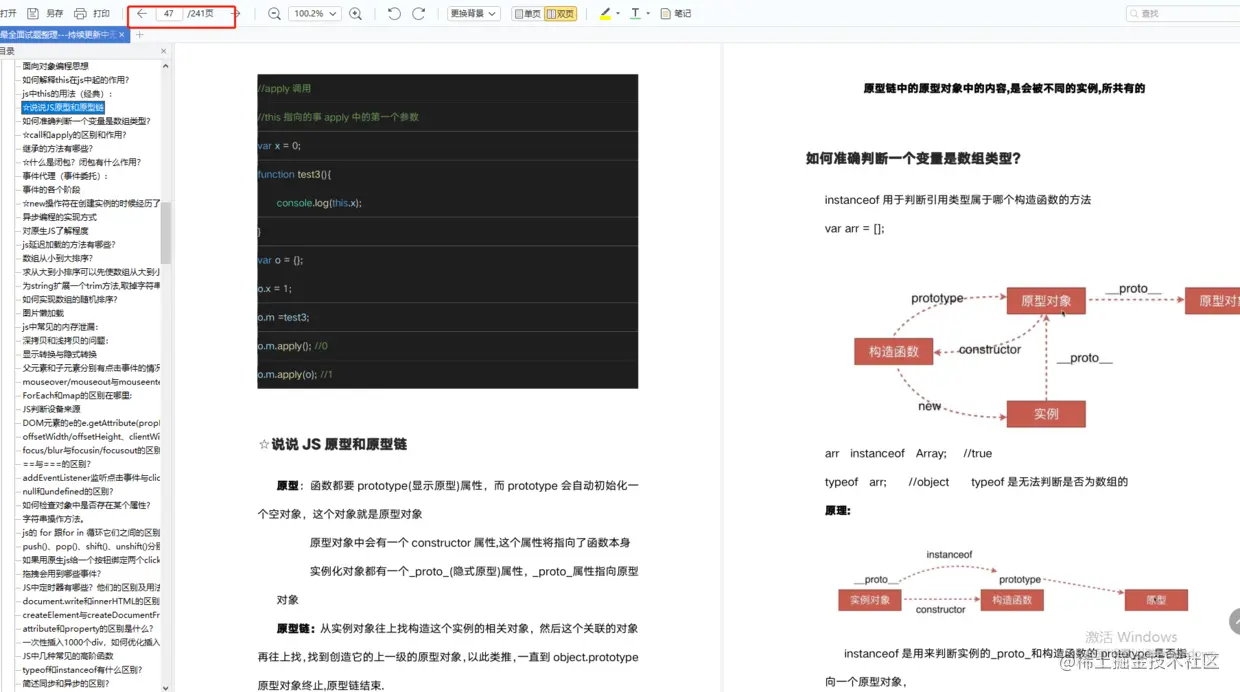Open outline item 图片懒加载

coord(43,313)
